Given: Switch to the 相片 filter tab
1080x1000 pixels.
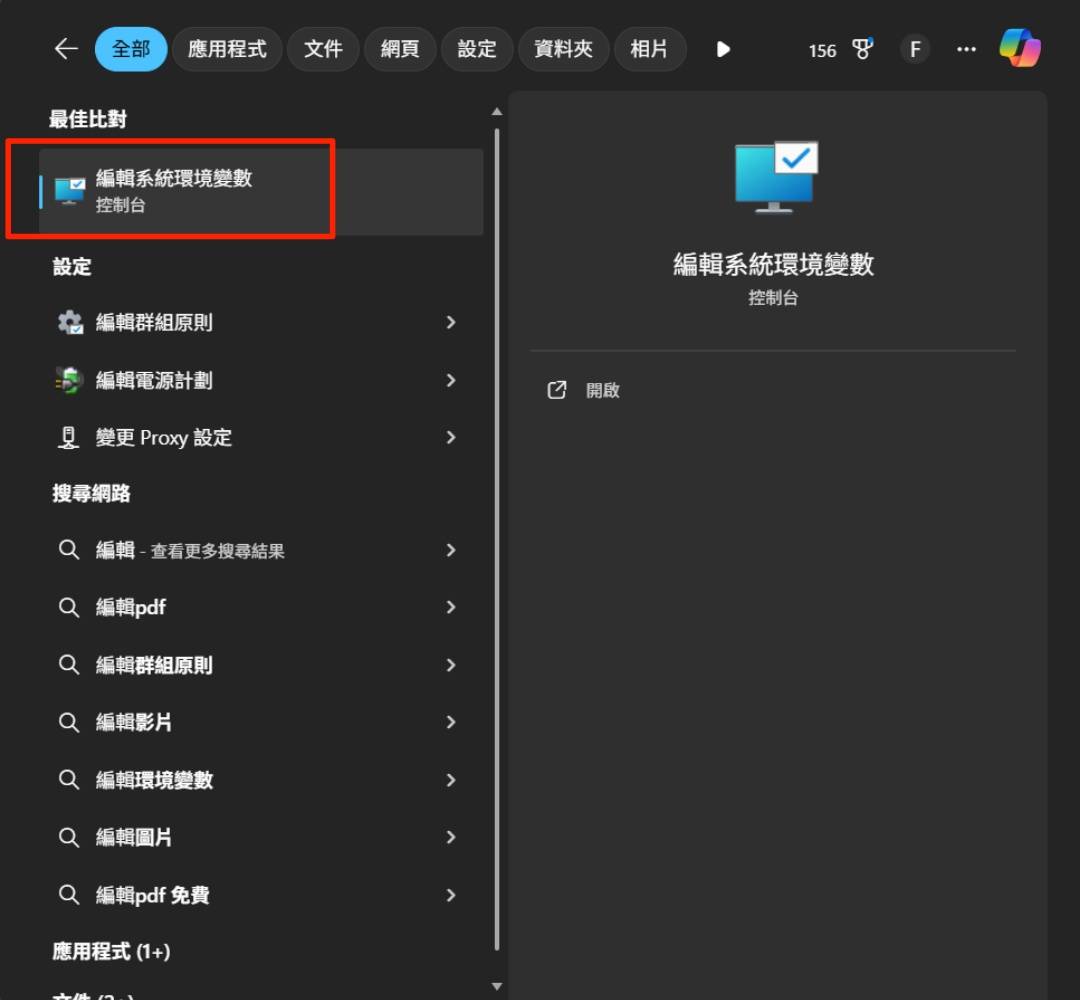Looking at the screenshot, I should pyautogui.click(x=649, y=49).
